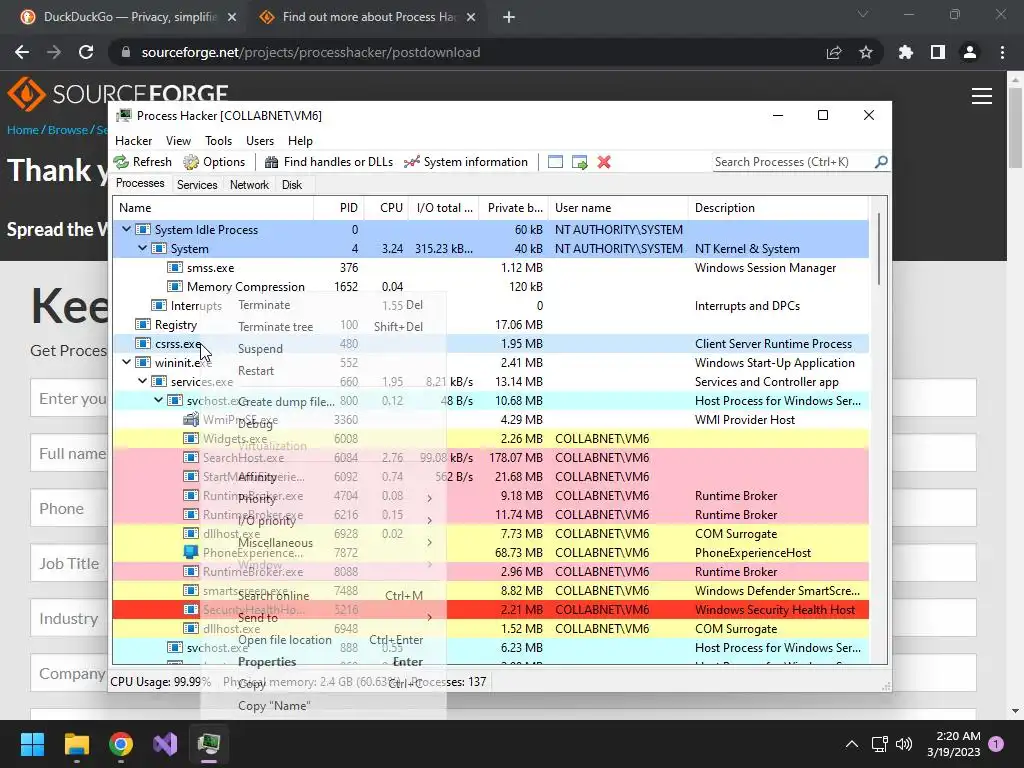The image size is (1024, 768).
Task: Select the Memory Compression process icon
Action: tap(174, 286)
